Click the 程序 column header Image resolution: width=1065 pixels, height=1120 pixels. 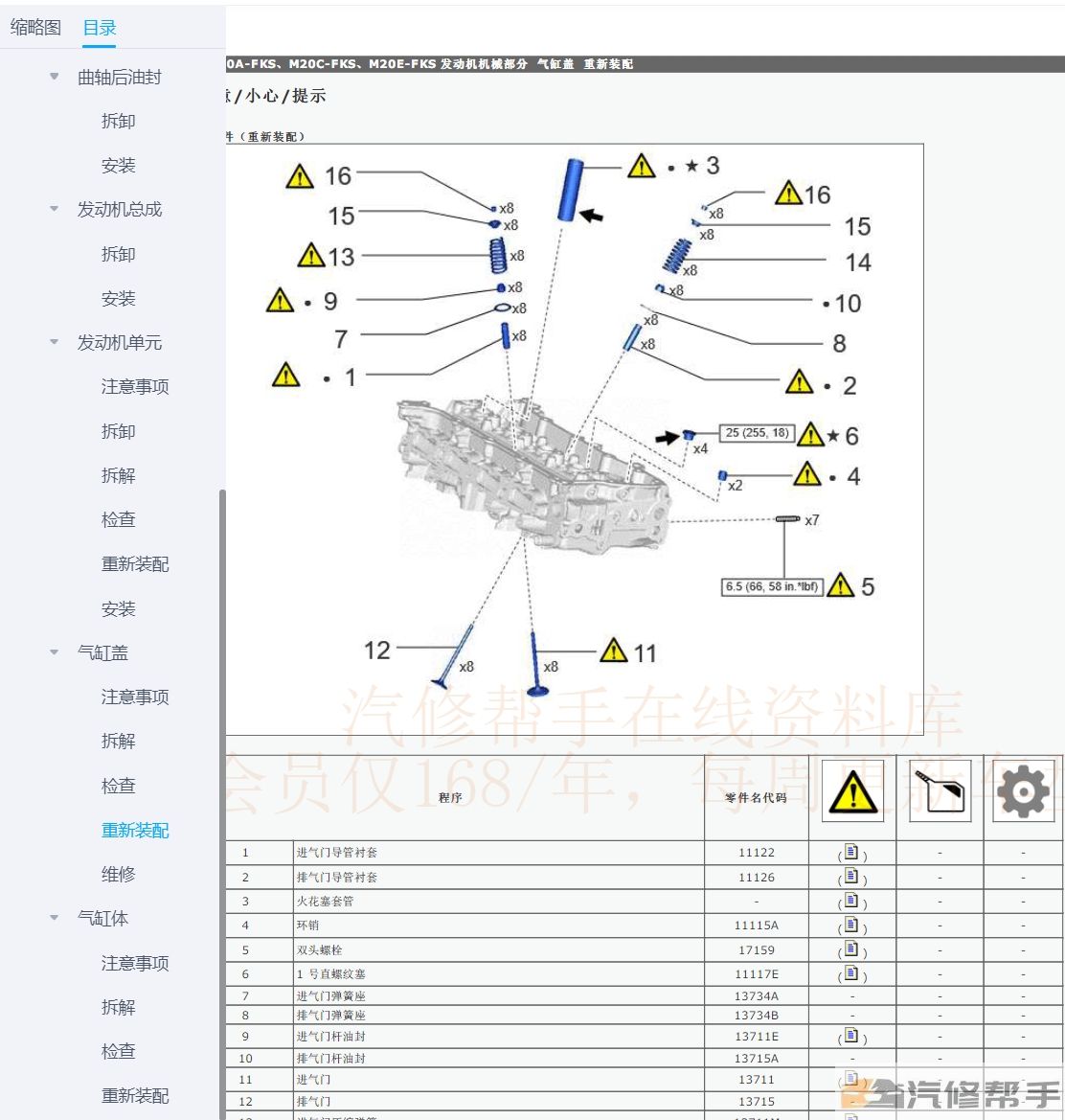450,797
